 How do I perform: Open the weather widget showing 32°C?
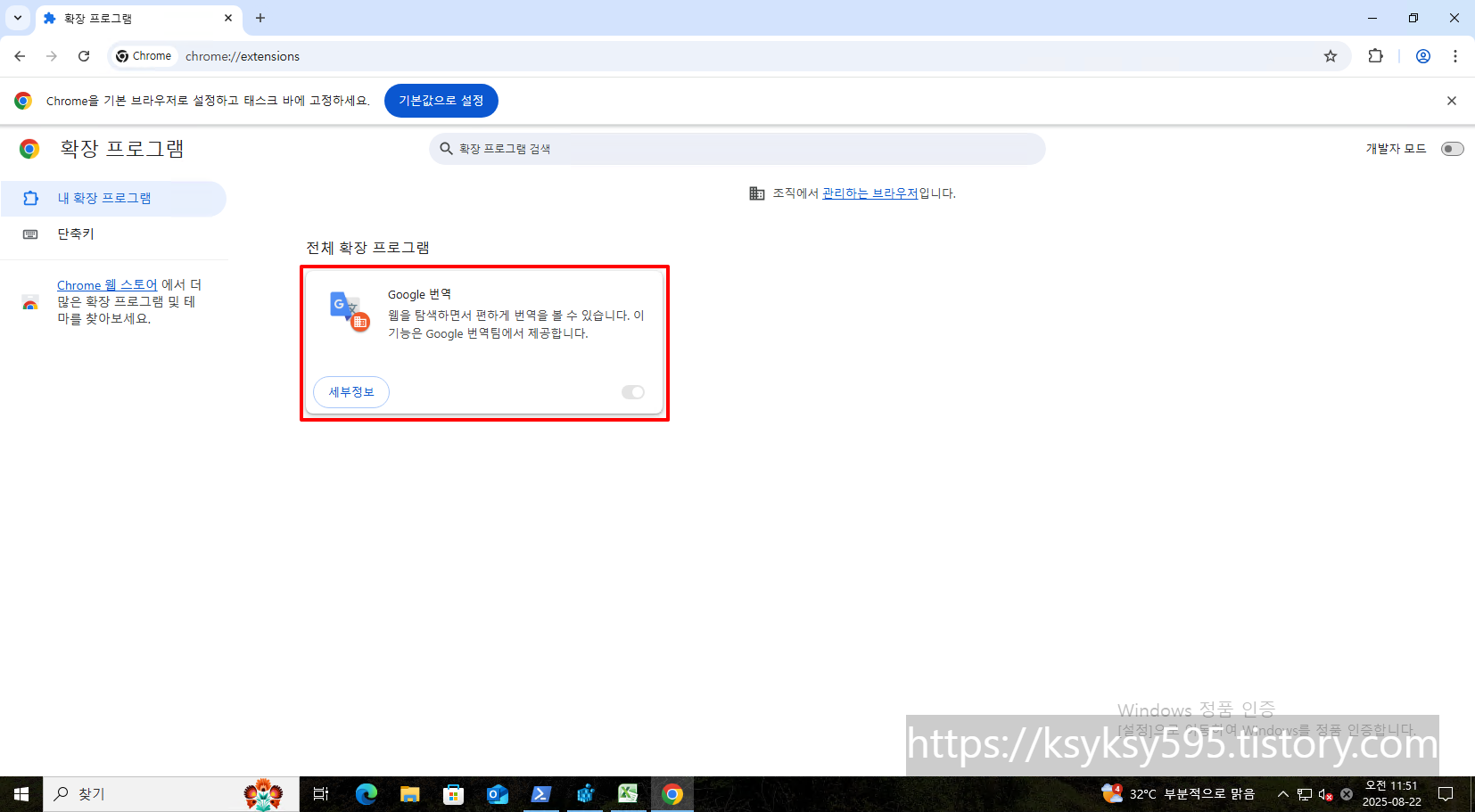tap(1178, 794)
